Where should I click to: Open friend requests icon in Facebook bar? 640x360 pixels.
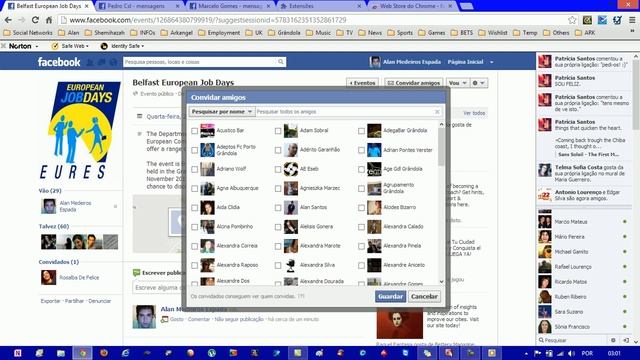tap(90, 62)
